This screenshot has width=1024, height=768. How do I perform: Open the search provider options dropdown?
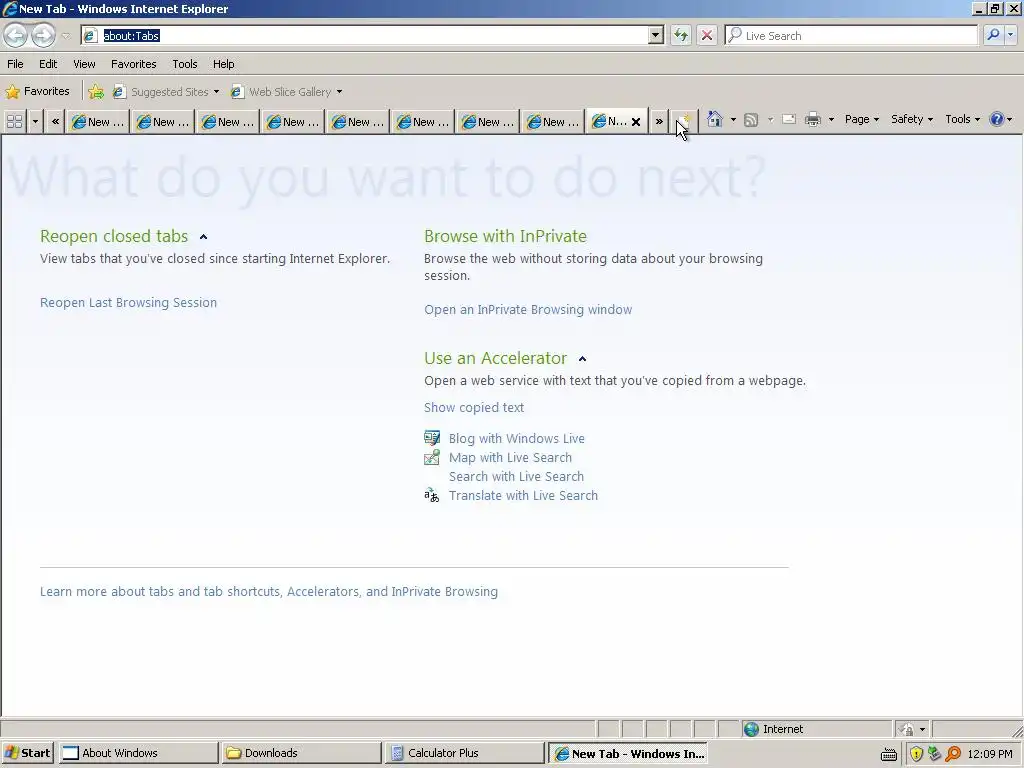[1010, 35]
